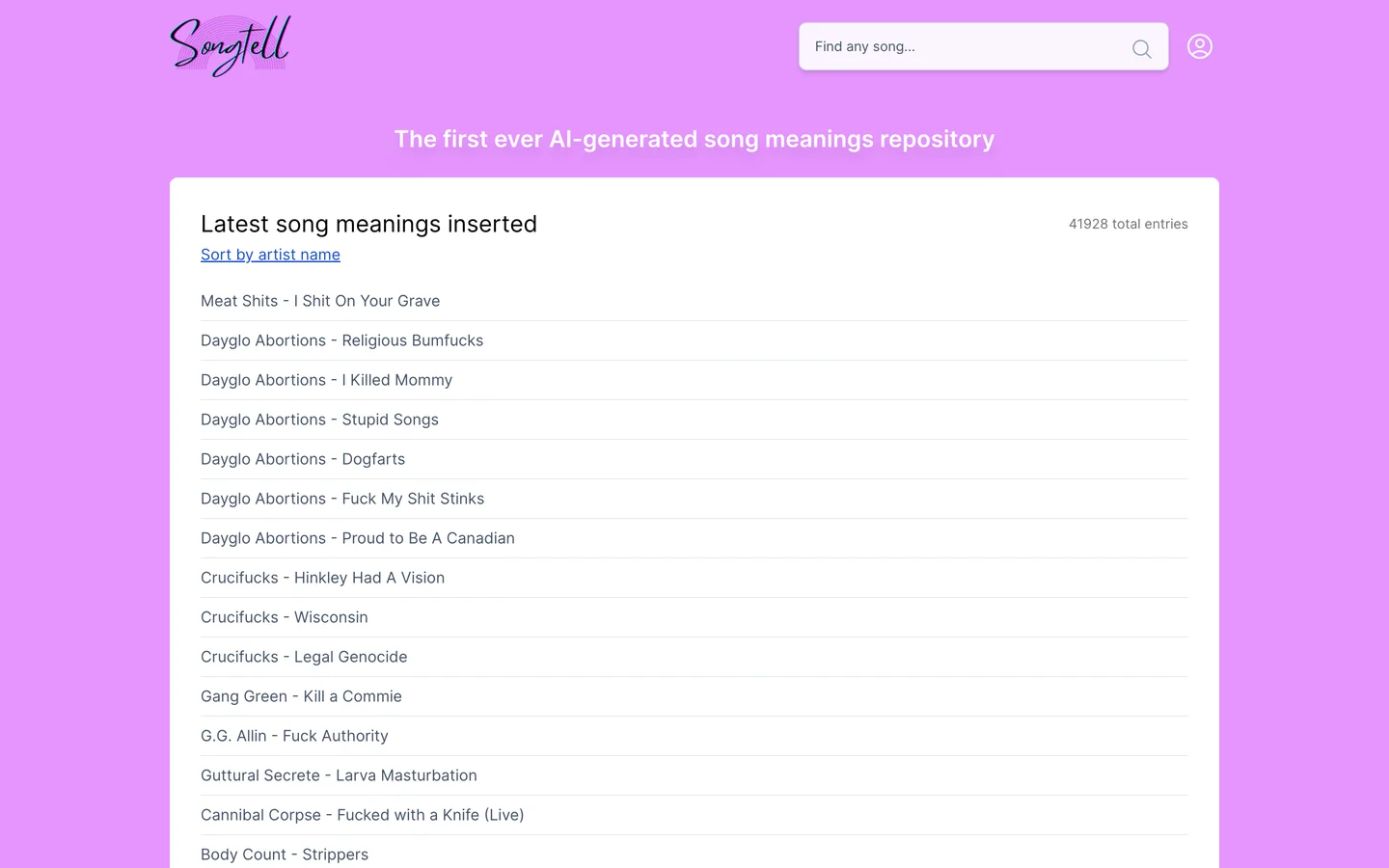This screenshot has width=1389, height=868.
Task: Click 'Sort by artist name' link
Action: click(270, 255)
